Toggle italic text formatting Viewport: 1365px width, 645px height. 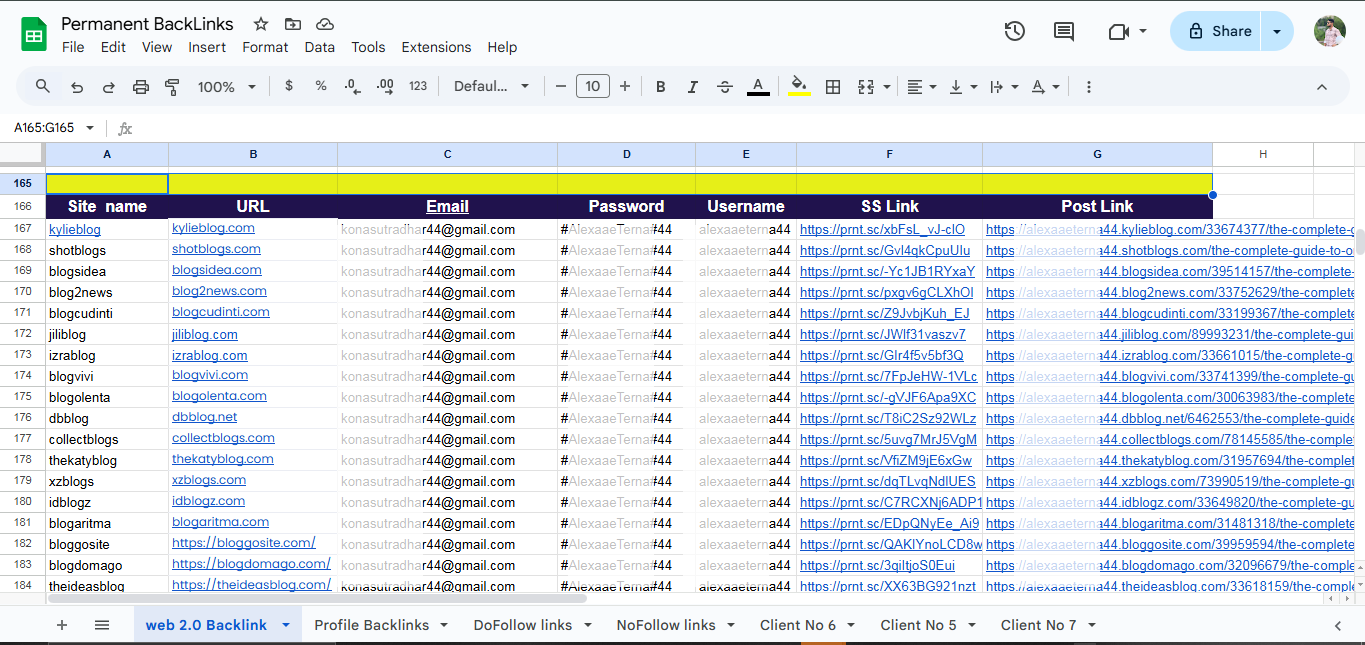[x=692, y=87]
